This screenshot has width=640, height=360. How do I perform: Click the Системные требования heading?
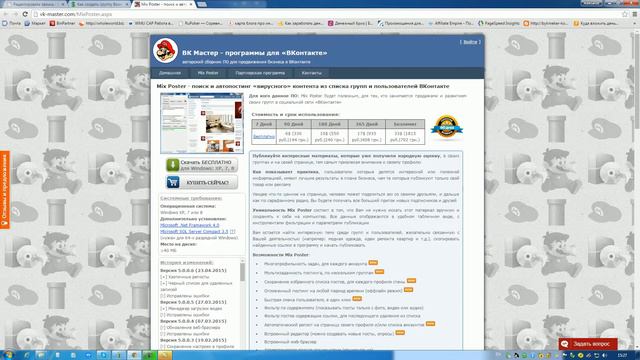pyautogui.click(x=191, y=198)
